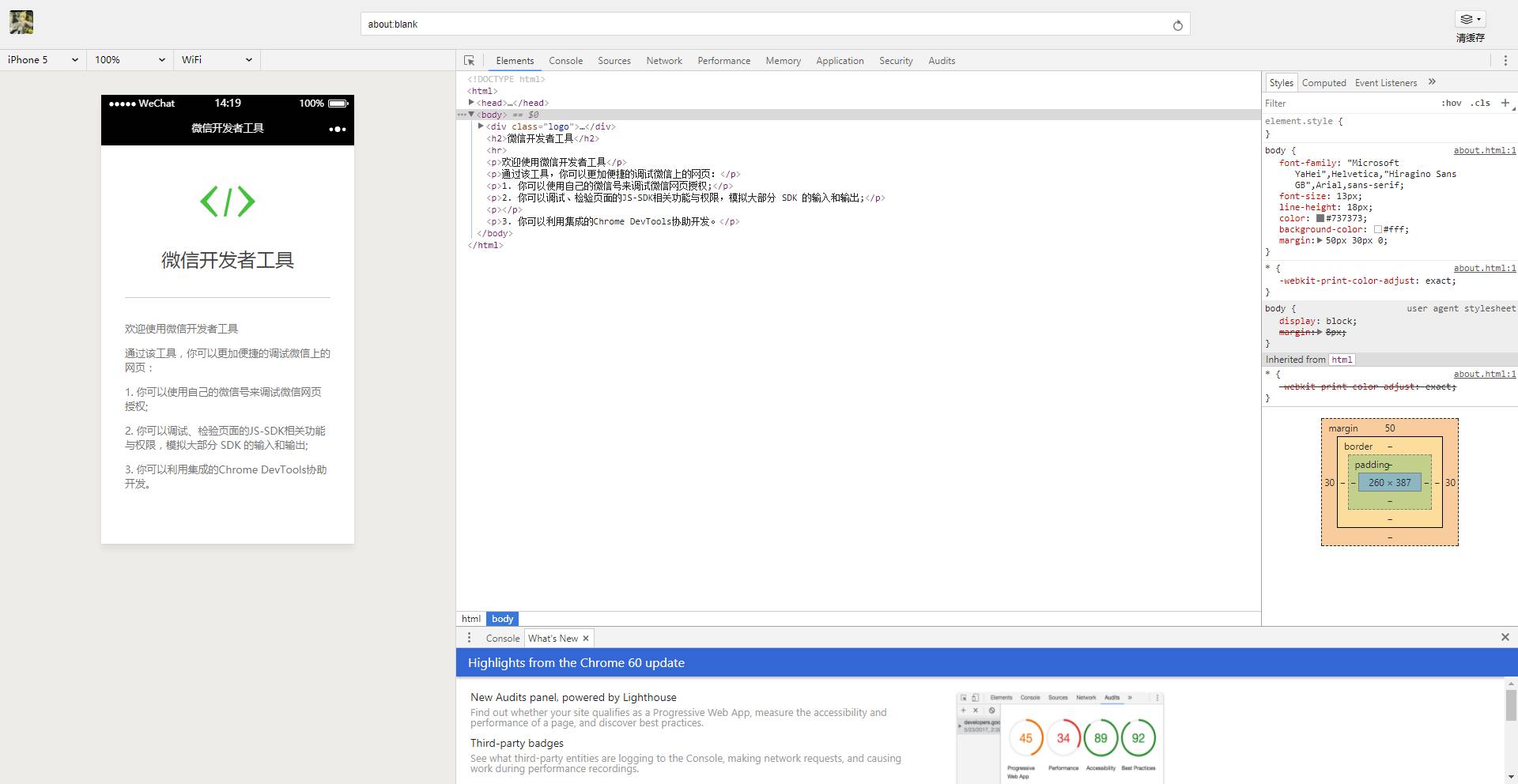Expand the margin shorthand property in body rule
The height and width of the screenshot is (784, 1518).
1320,241
